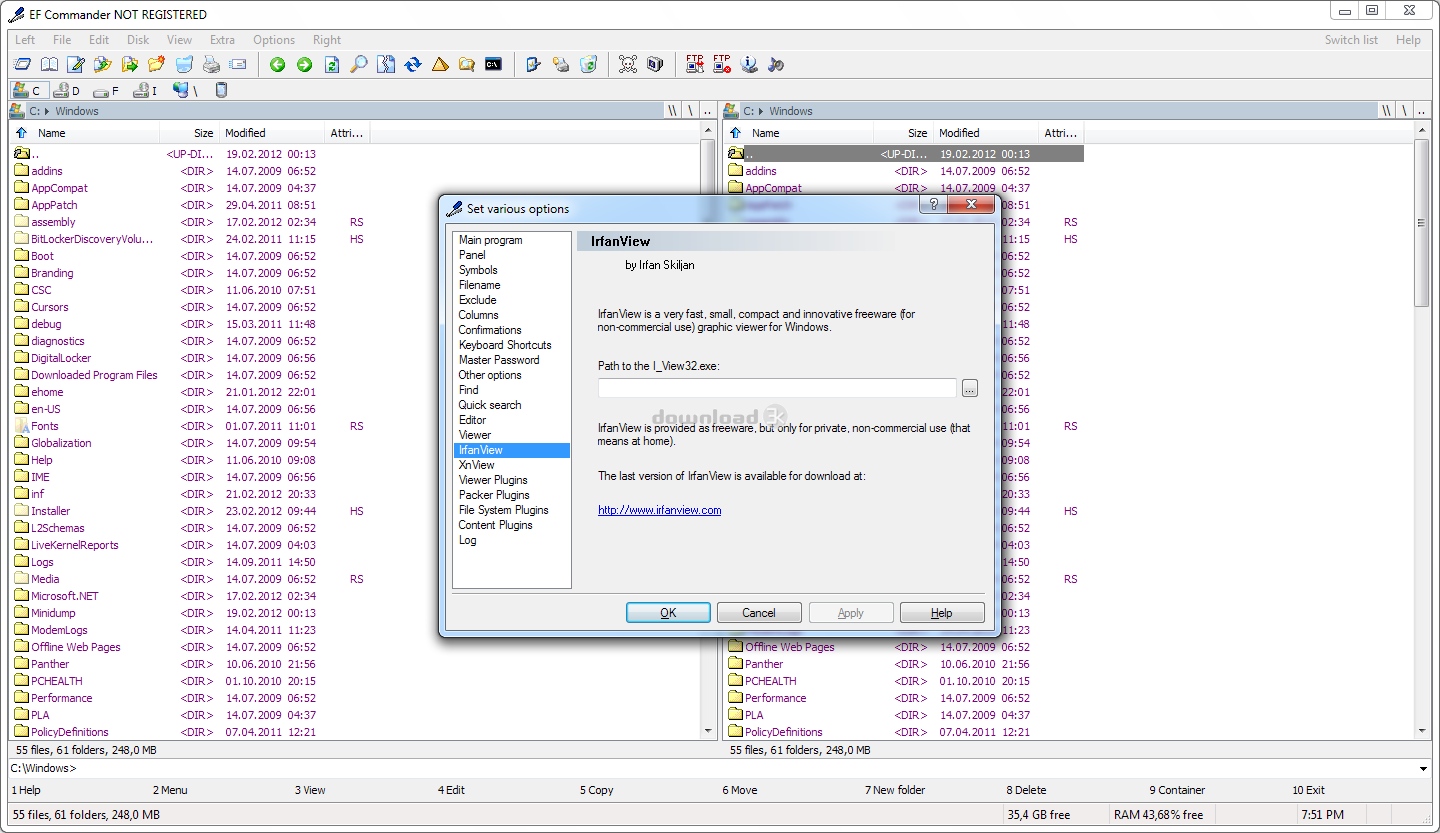
Task: Open the irfanview.com link
Action: [x=660, y=510]
